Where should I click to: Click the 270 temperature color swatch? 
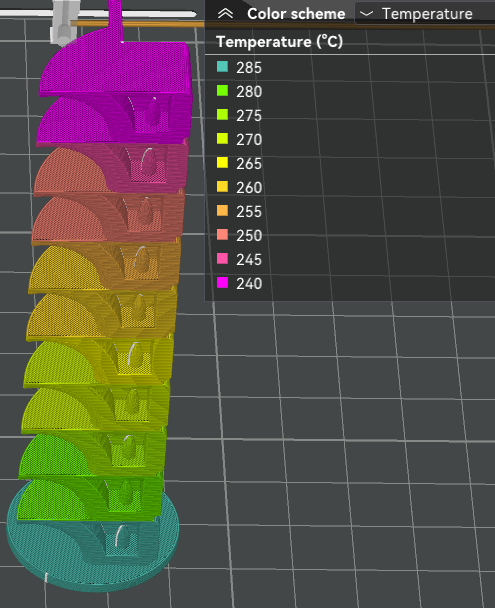coord(222,139)
